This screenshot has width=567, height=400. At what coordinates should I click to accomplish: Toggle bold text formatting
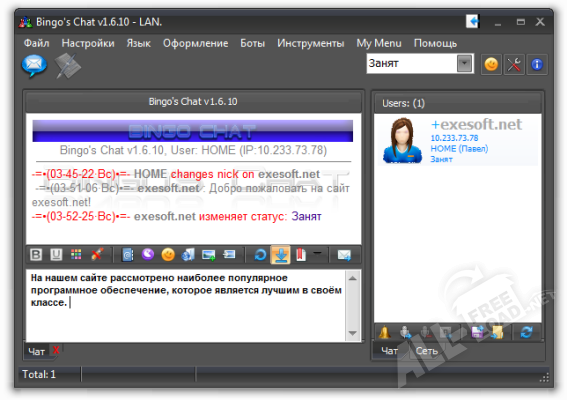(36, 255)
